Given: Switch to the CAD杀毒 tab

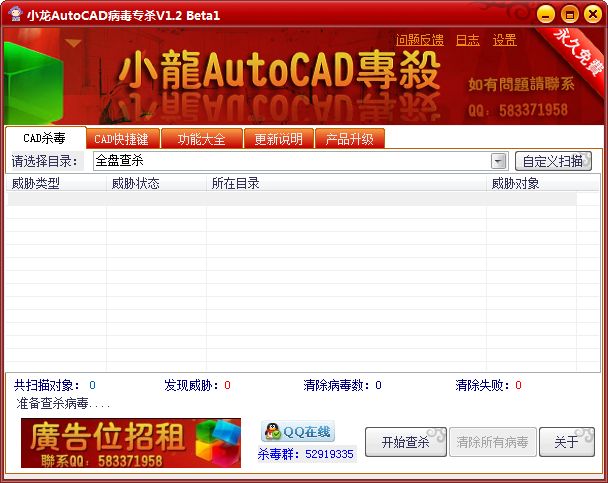Looking at the screenshot, I should (x=45, y=138).
